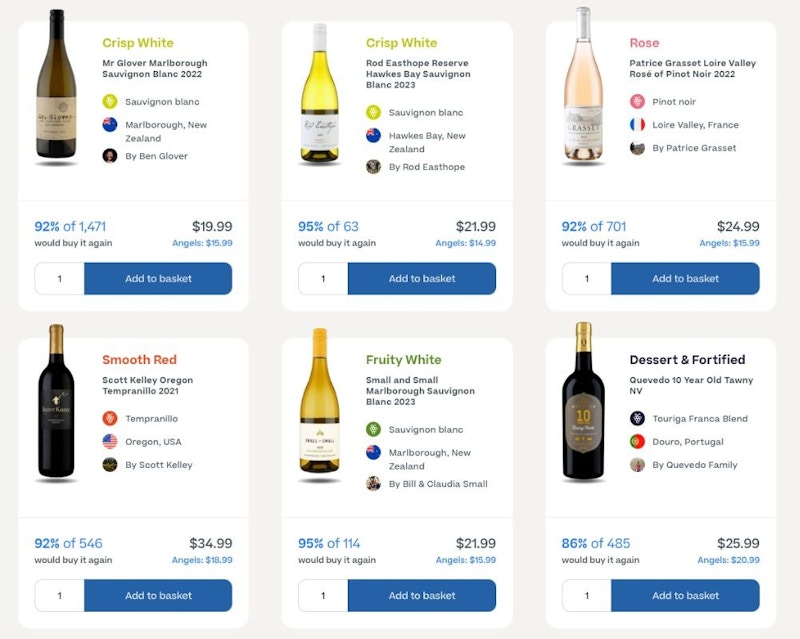Click the Ben Glover winemaker avatar
The width and height of the screenshot is (800, 639).
point(110,156)
